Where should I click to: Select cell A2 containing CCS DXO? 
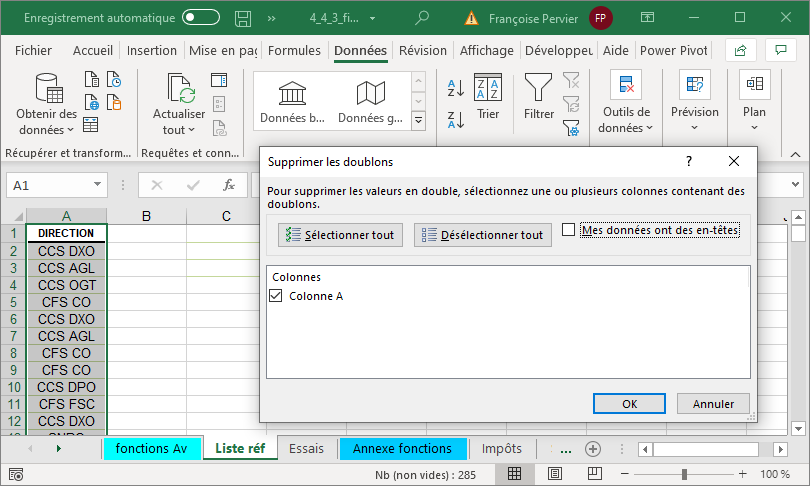[66, 251]
